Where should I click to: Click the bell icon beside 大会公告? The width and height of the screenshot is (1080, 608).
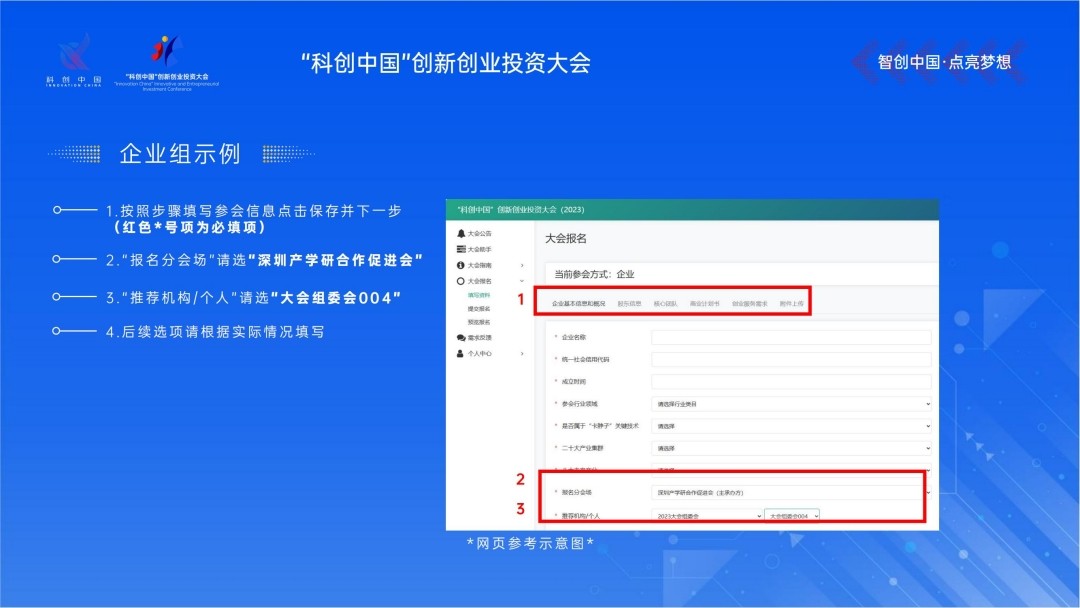click(x=461, y=233)
